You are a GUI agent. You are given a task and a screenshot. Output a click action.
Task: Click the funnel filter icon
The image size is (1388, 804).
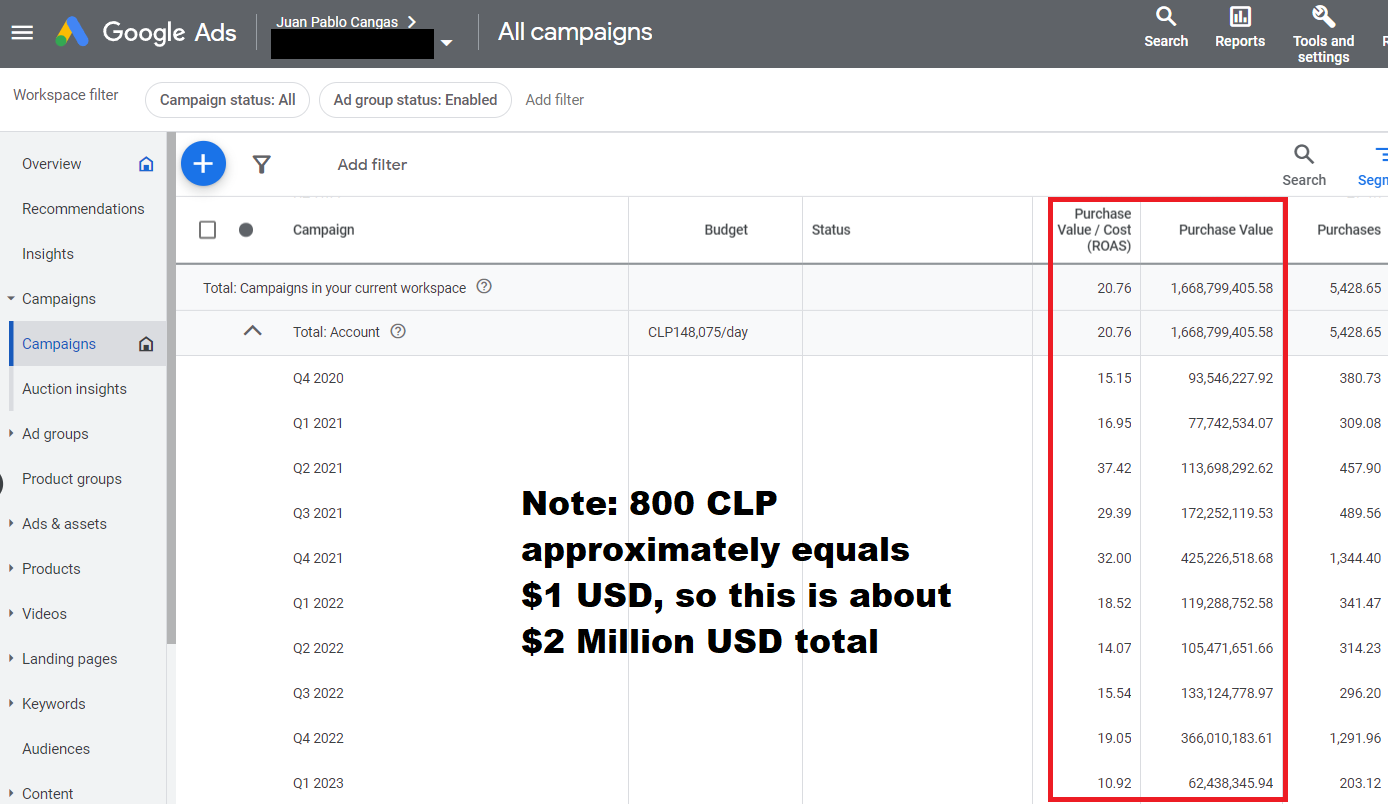click(x=261, y=164)
